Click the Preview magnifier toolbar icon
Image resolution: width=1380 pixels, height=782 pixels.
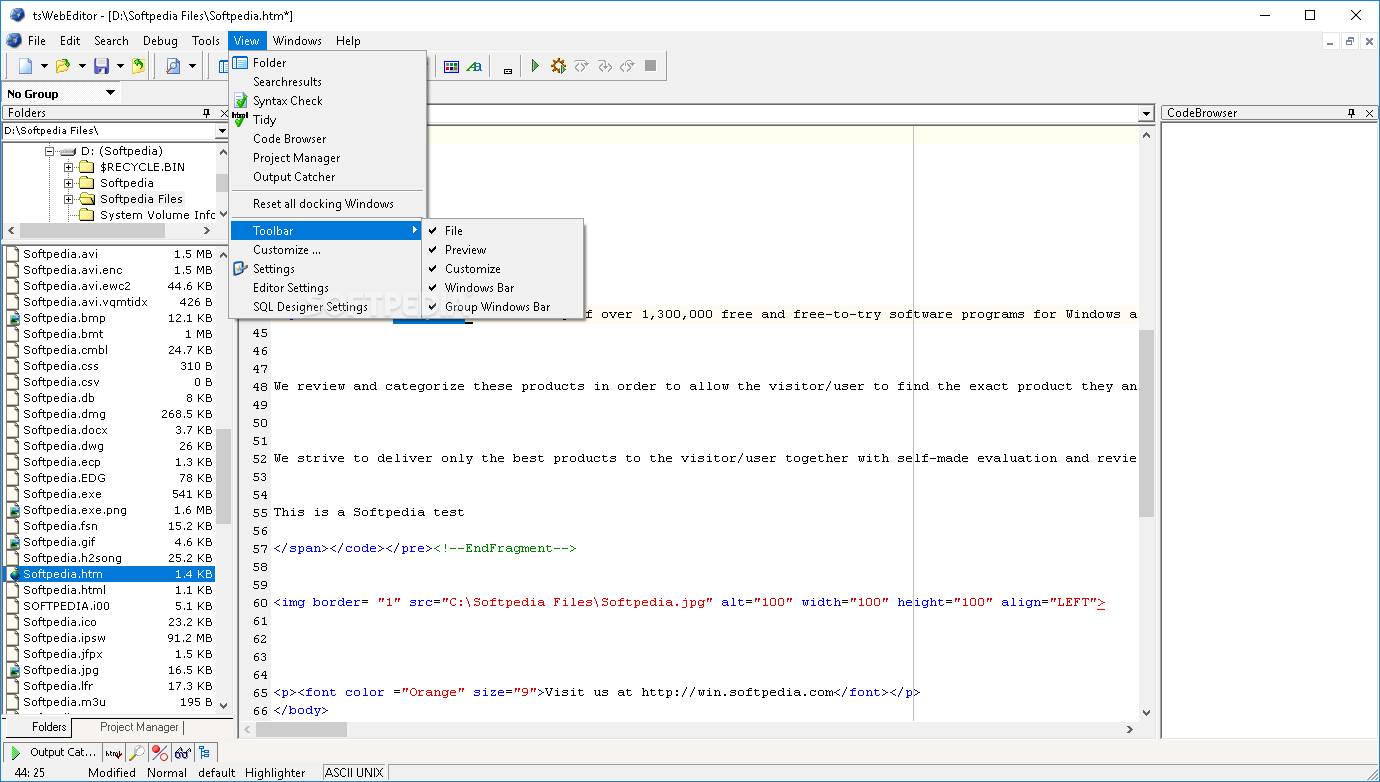(x=173, y=66)
